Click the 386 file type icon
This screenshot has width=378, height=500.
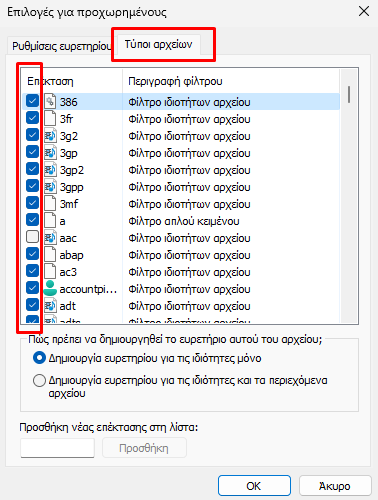click(x=50, y=101)
